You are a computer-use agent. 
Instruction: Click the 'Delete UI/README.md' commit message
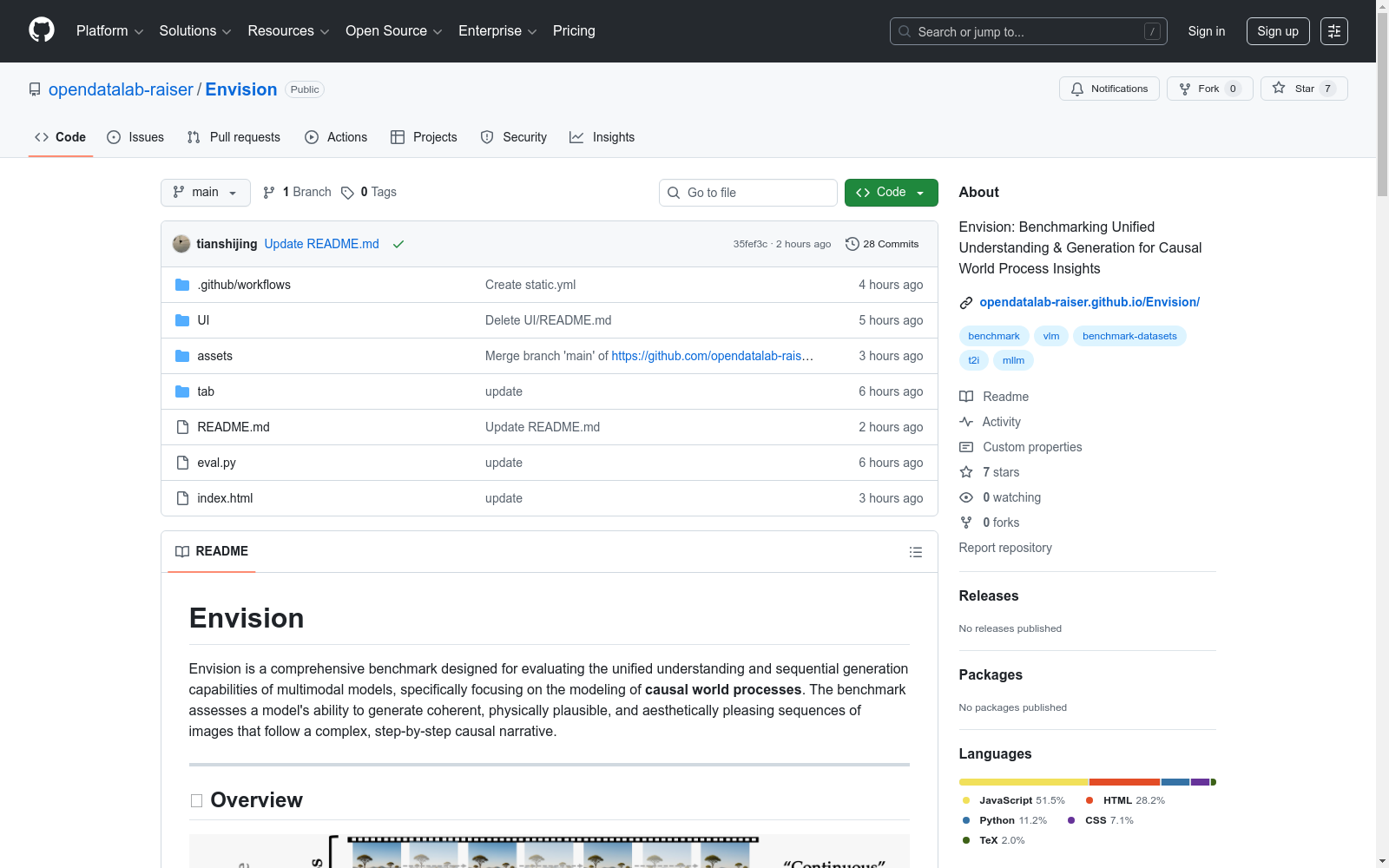click(549, 320)
